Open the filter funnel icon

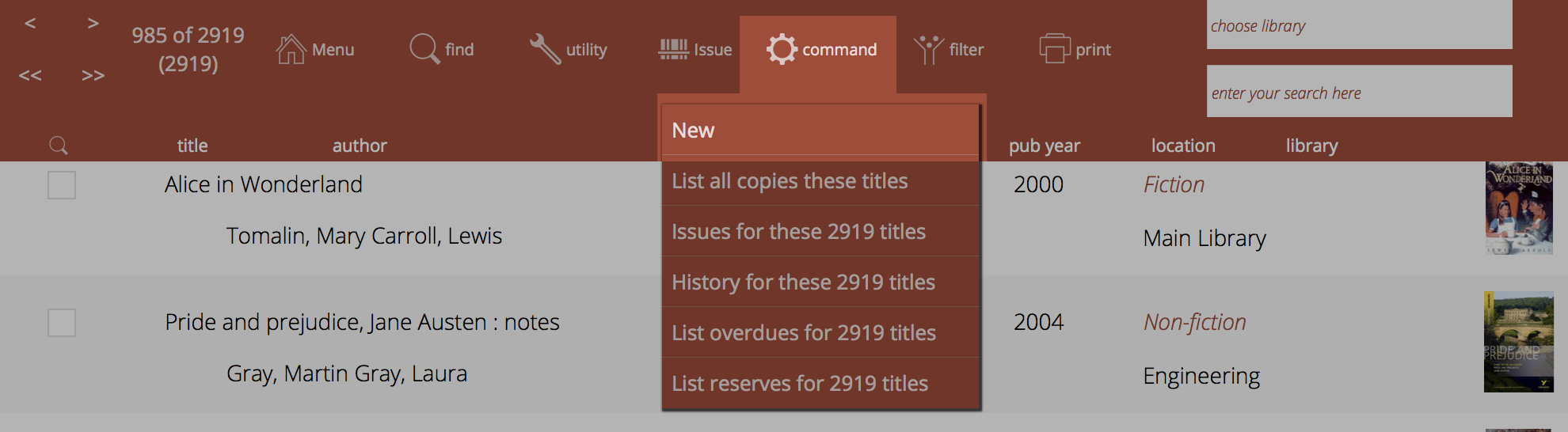pos(928,49)
